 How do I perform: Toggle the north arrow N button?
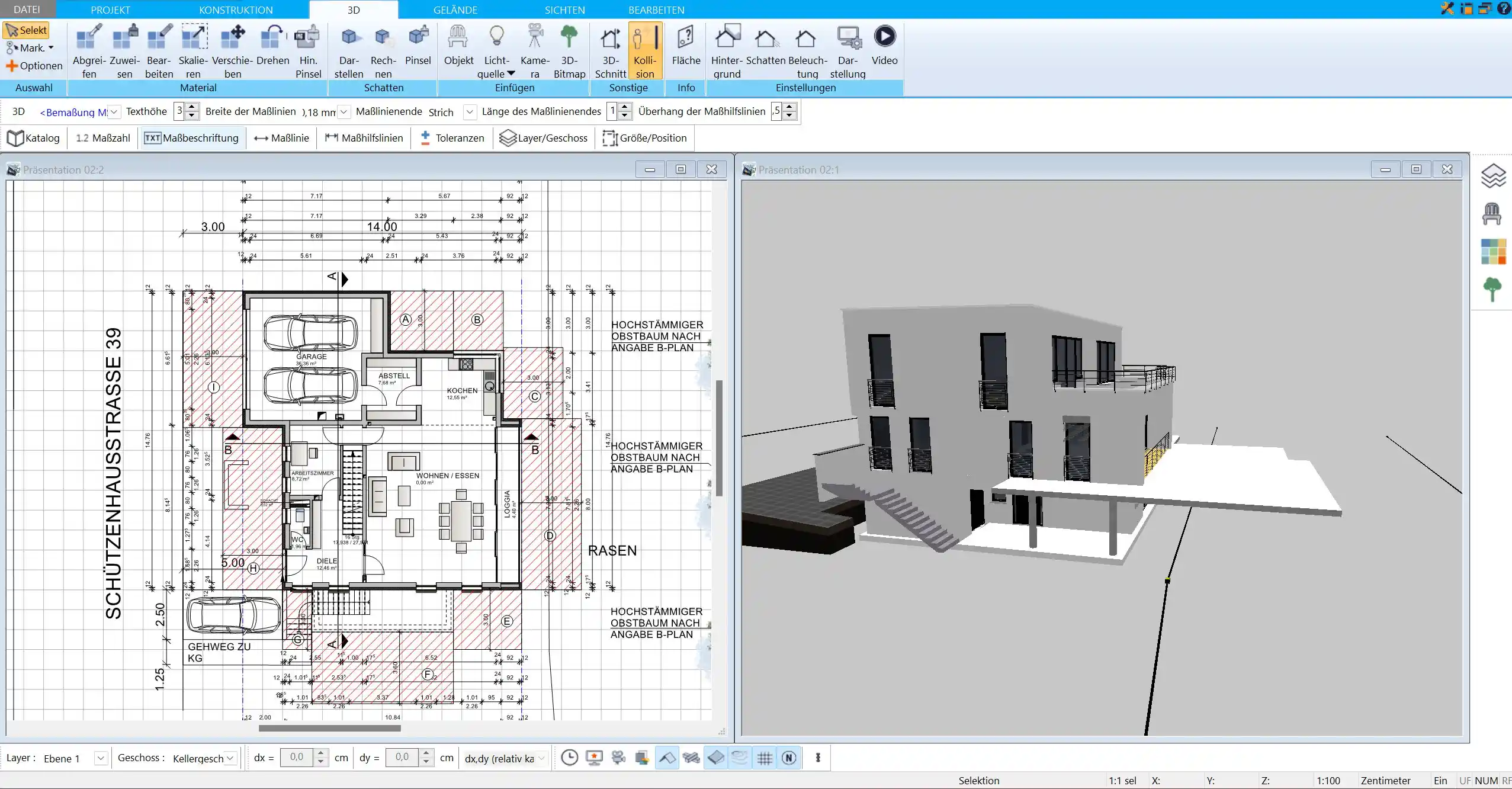tap(789, 758)
